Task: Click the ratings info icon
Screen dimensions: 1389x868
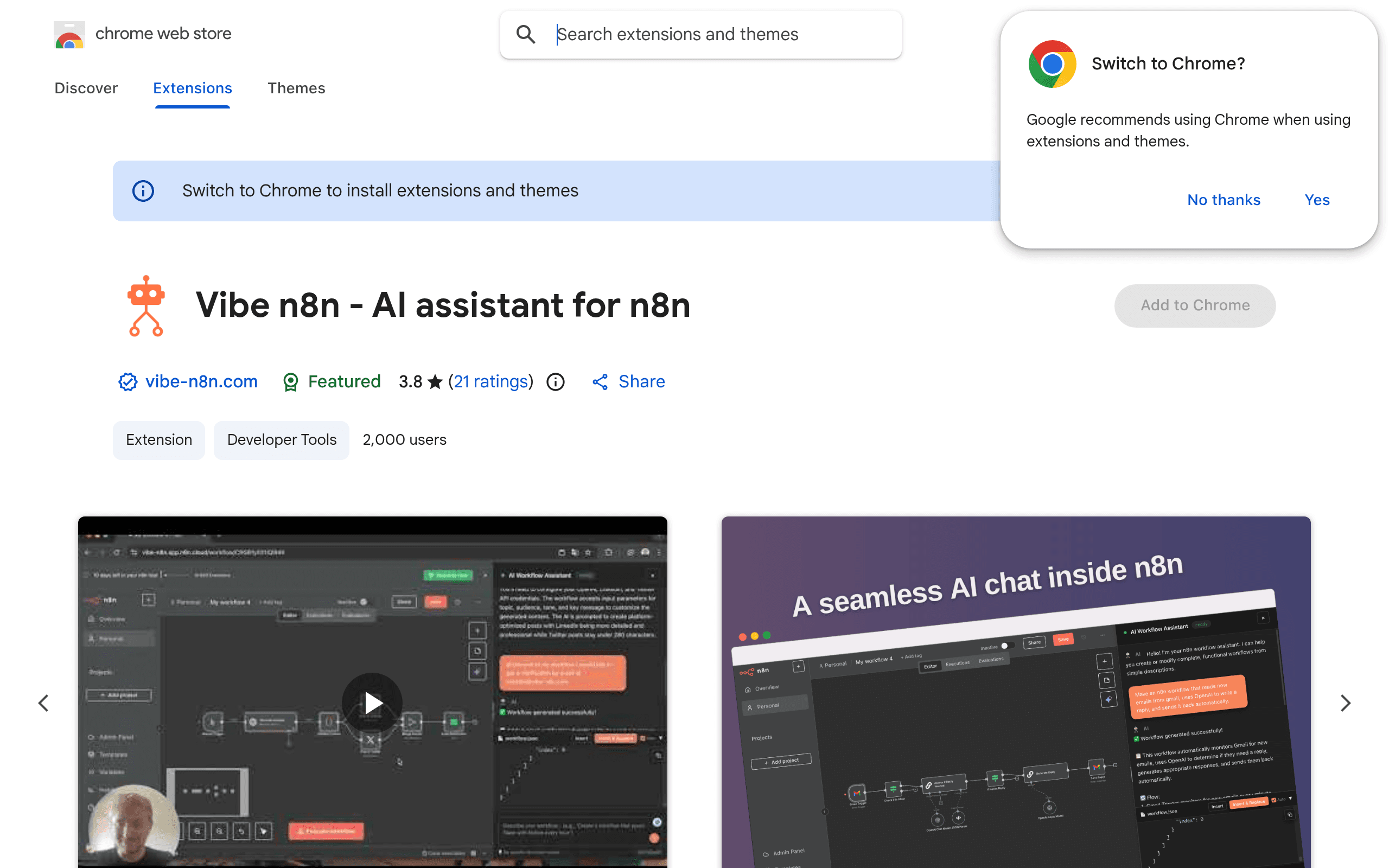Action: (556, 382)
